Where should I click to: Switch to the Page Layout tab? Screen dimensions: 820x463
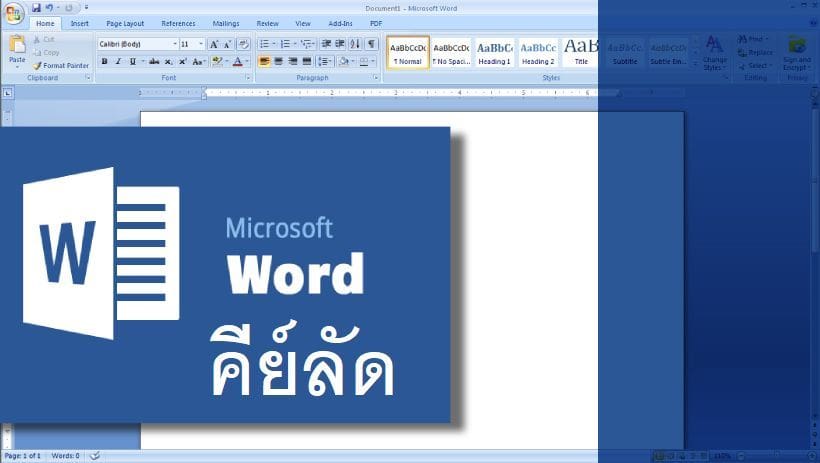[x=125, y=24]
